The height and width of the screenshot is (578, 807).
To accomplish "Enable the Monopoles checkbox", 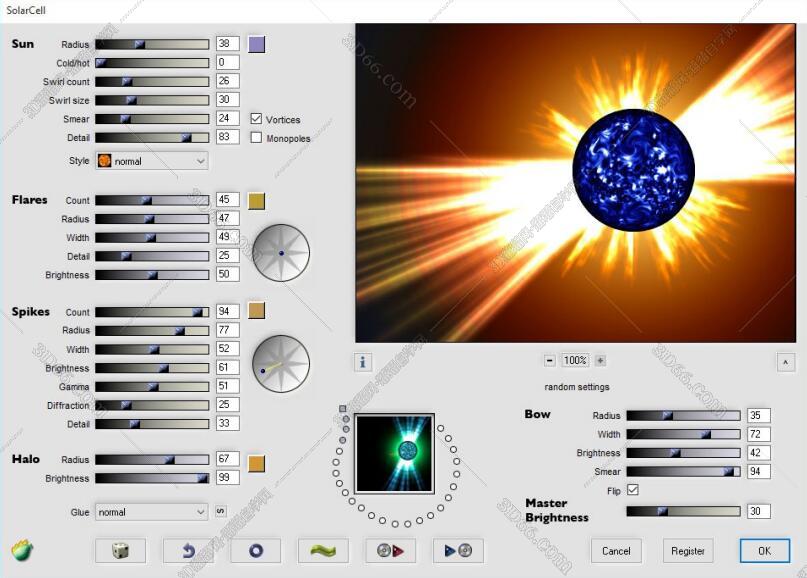I will tap(257, 138).
